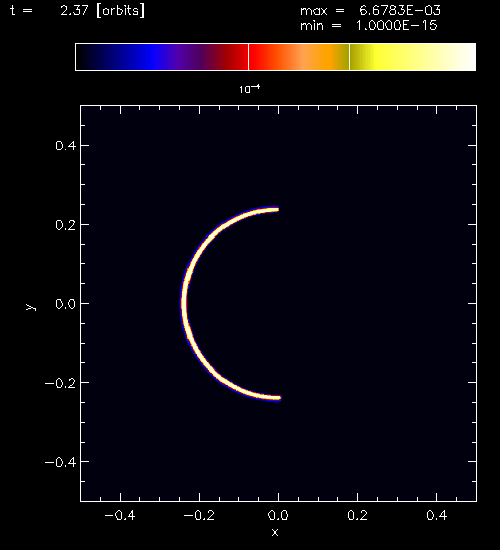The image size is (500, 550).
Task: Click the dark-olive divider line in colorbar
Action: (349, 57)
